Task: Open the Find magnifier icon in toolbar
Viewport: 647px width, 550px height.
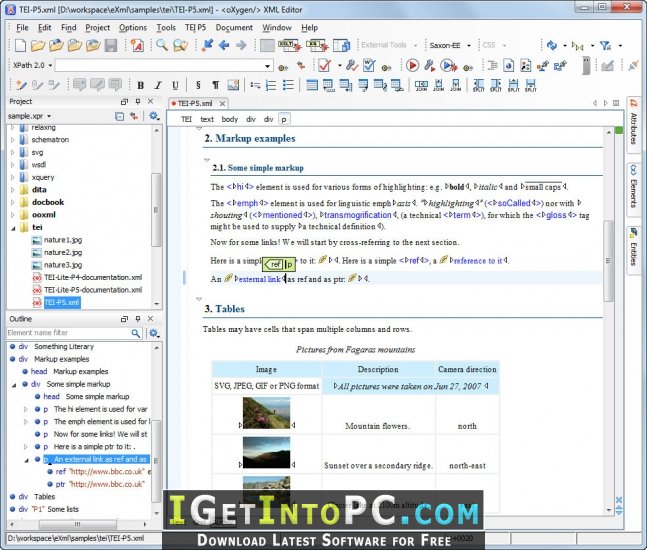Action: [x=162, y=45]
